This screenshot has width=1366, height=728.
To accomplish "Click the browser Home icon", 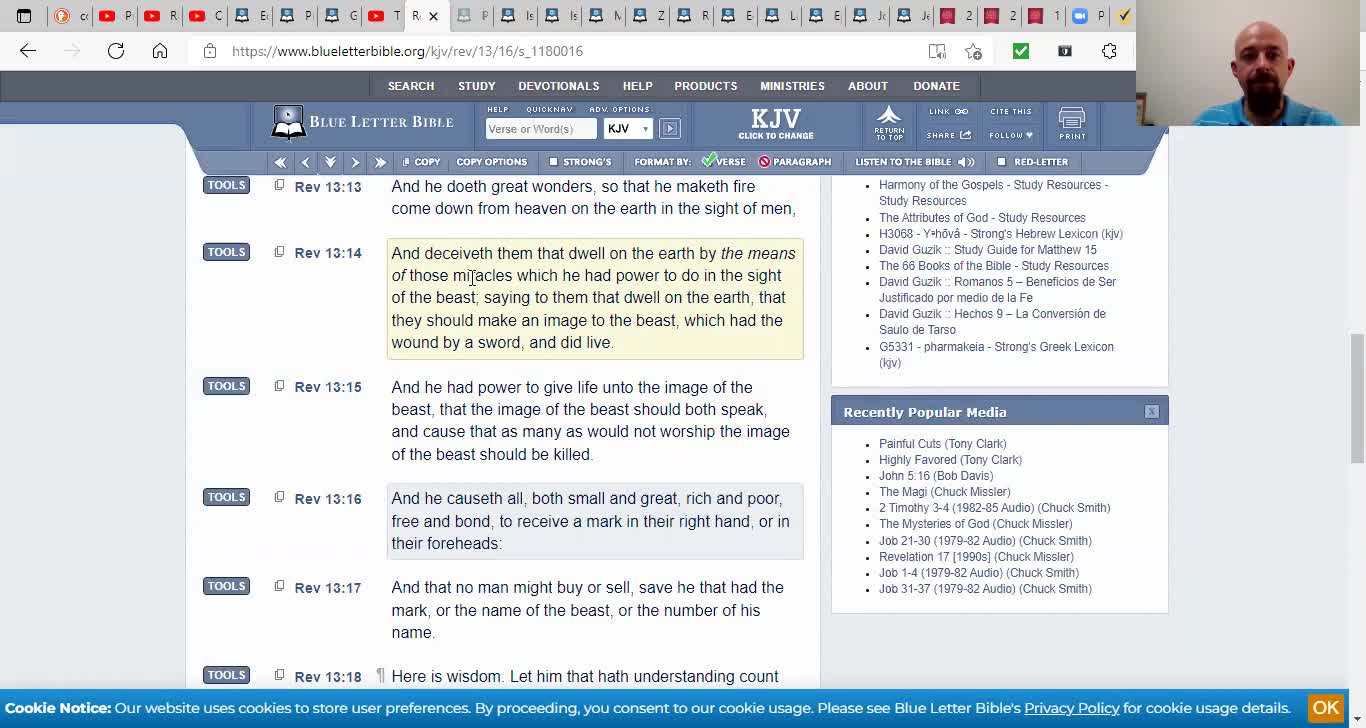I will tap(160, 51).
